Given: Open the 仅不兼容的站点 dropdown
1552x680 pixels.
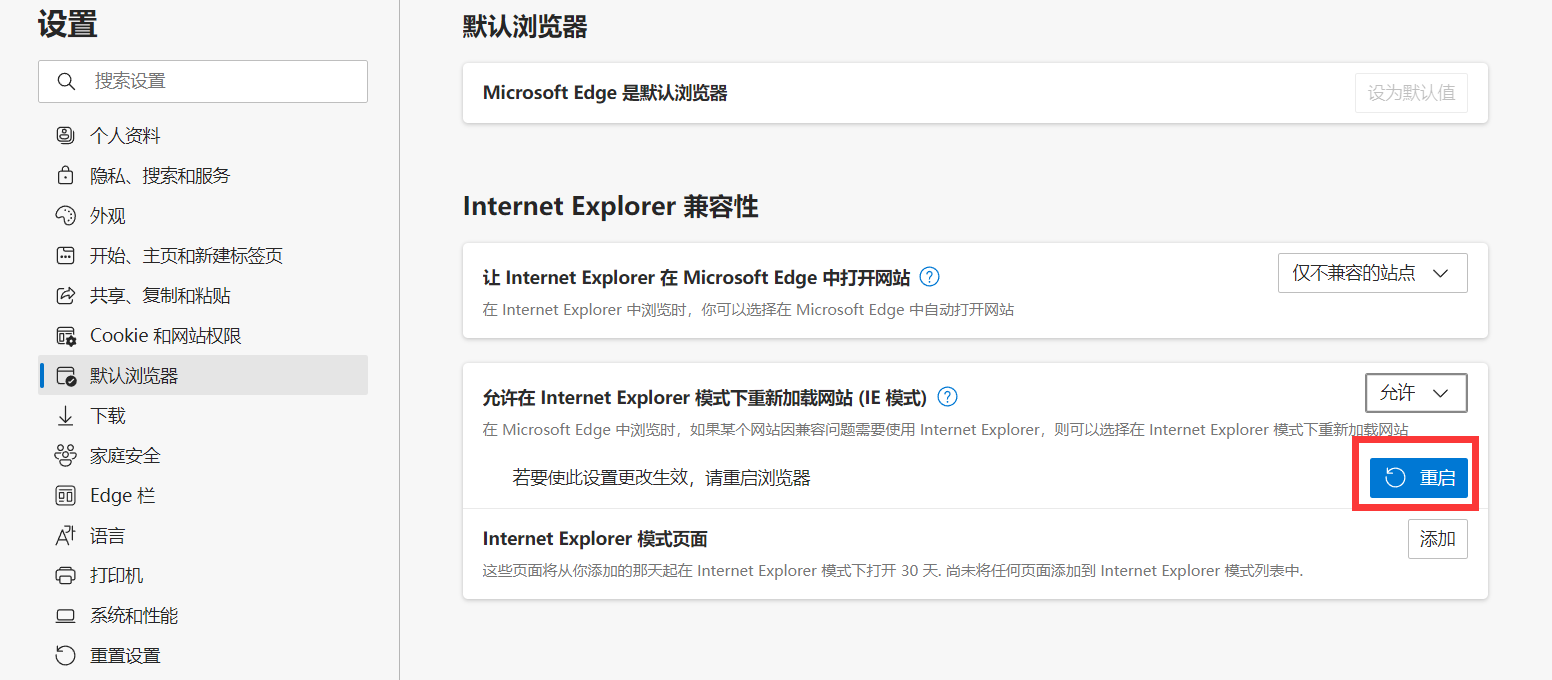Looking at the screenshot, I should coord(1372,272).
